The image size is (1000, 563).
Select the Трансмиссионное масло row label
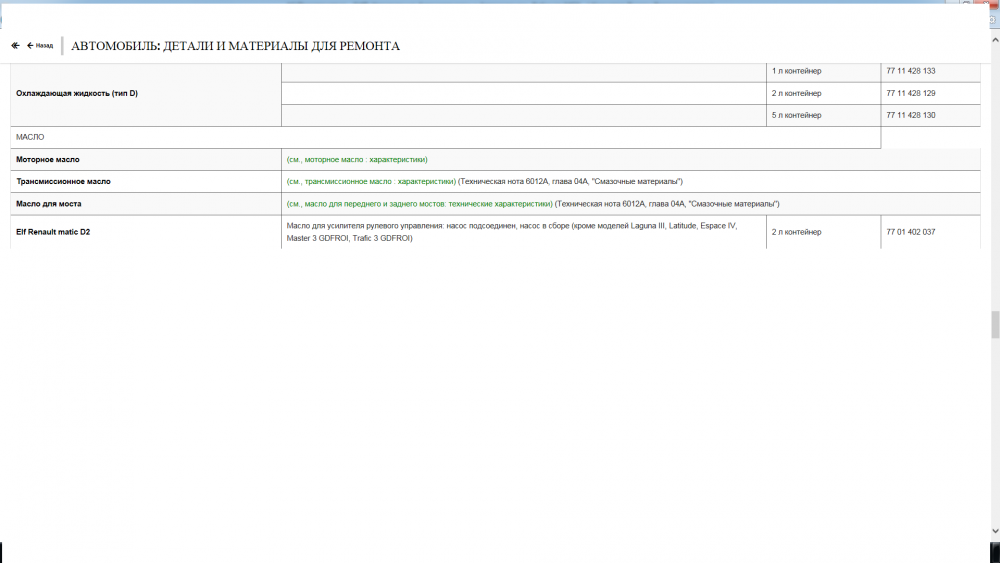(x=63, y=182)
